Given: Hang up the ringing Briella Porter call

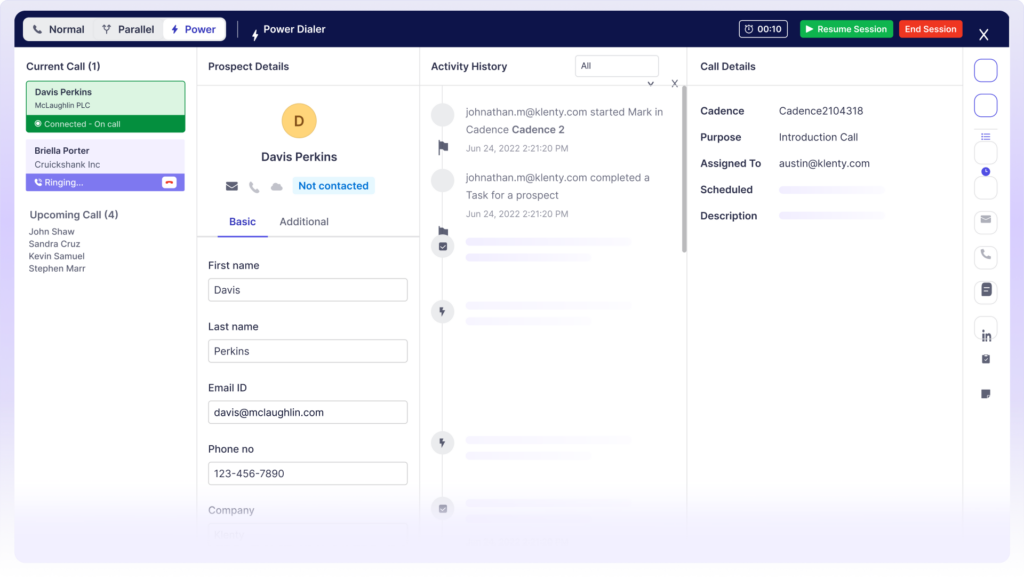Looking at the screenshot, I should click(169, 183).
